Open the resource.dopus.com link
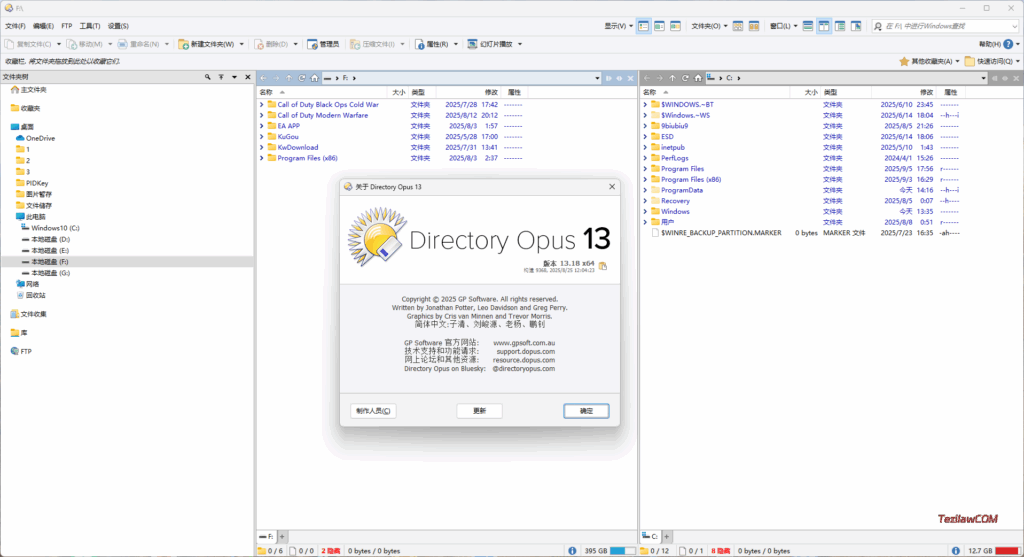Image resolution: width=1024 pixels, height=557 pixels. pyautogui.click(x=524, y=360)
